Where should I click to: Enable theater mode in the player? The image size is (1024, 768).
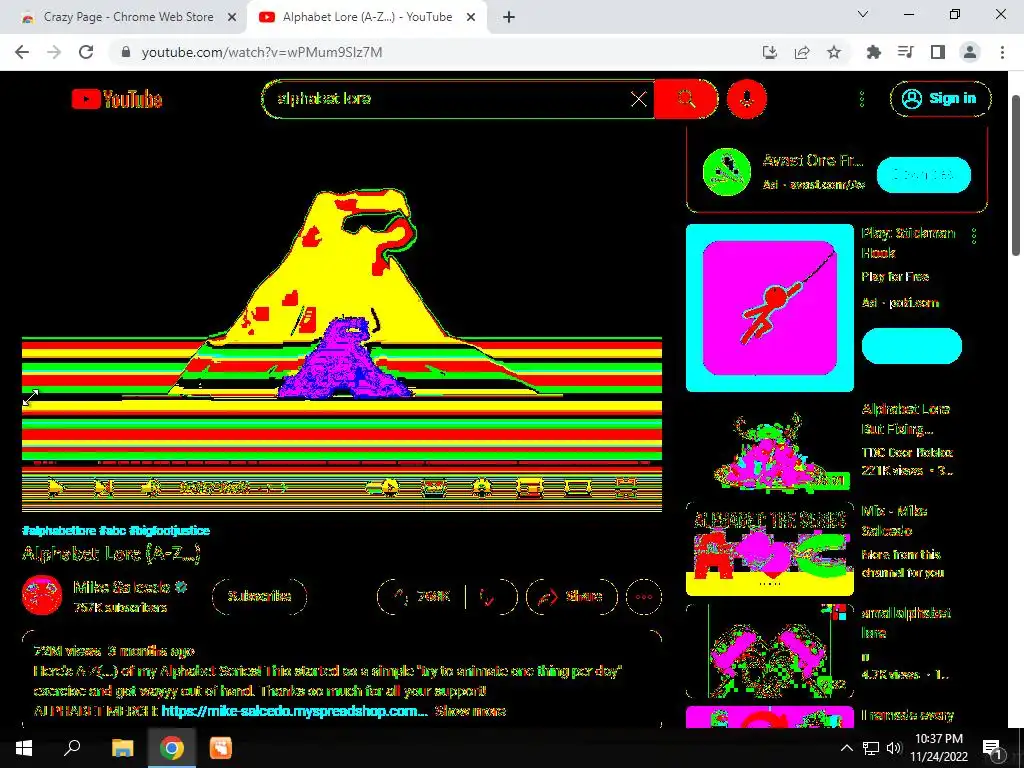(x=578, y=487)
